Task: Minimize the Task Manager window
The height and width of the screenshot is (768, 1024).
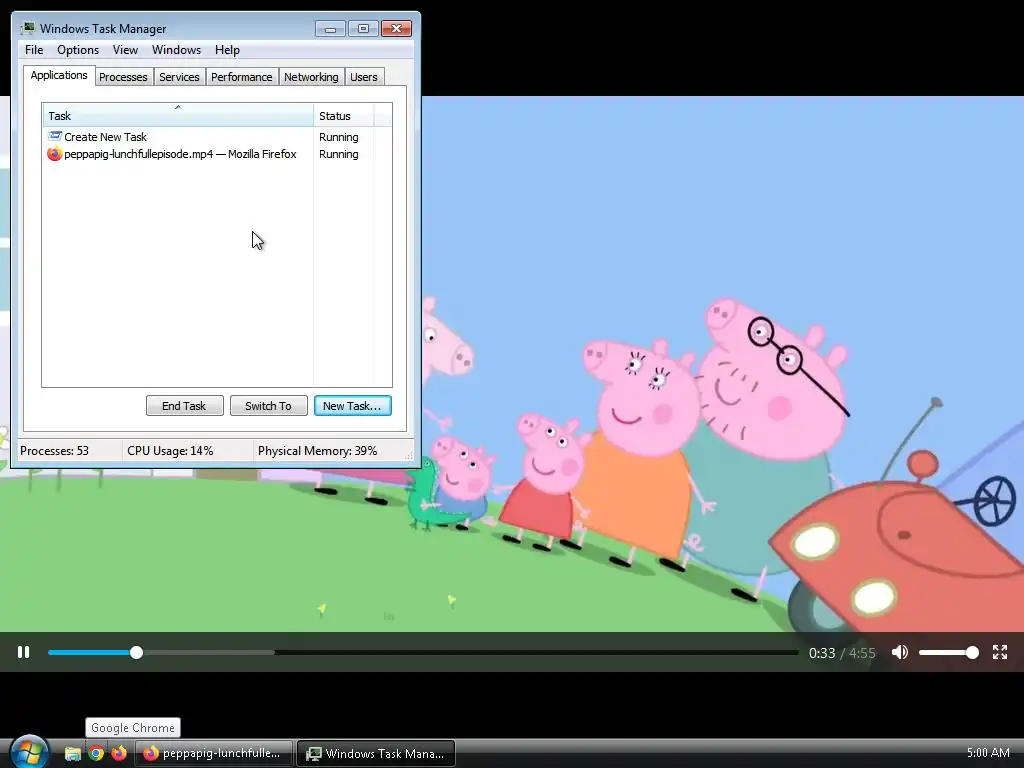Action: [x=330, y=29]
